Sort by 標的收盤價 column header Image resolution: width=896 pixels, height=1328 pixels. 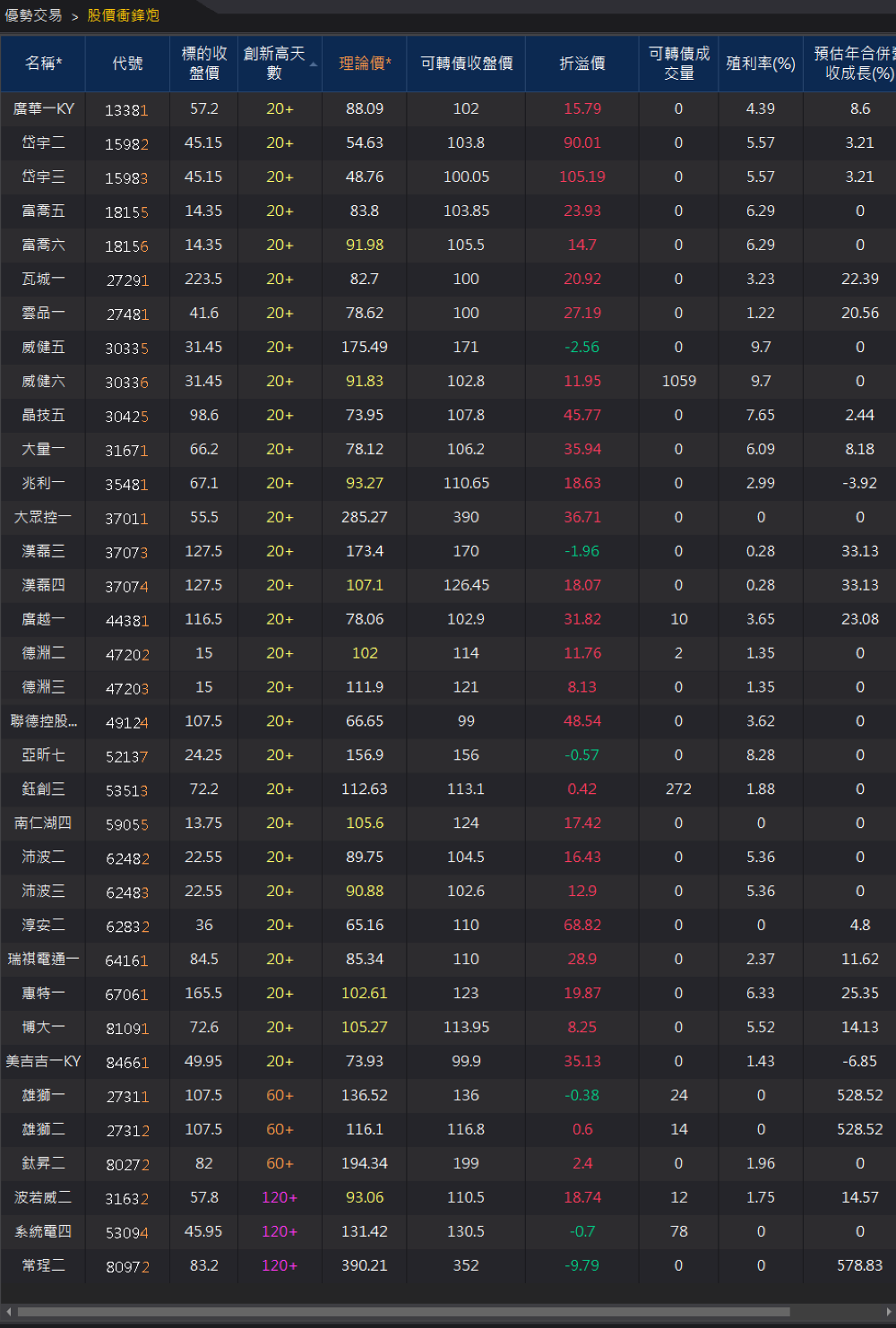pyautogui.click(x=204, y=63)
